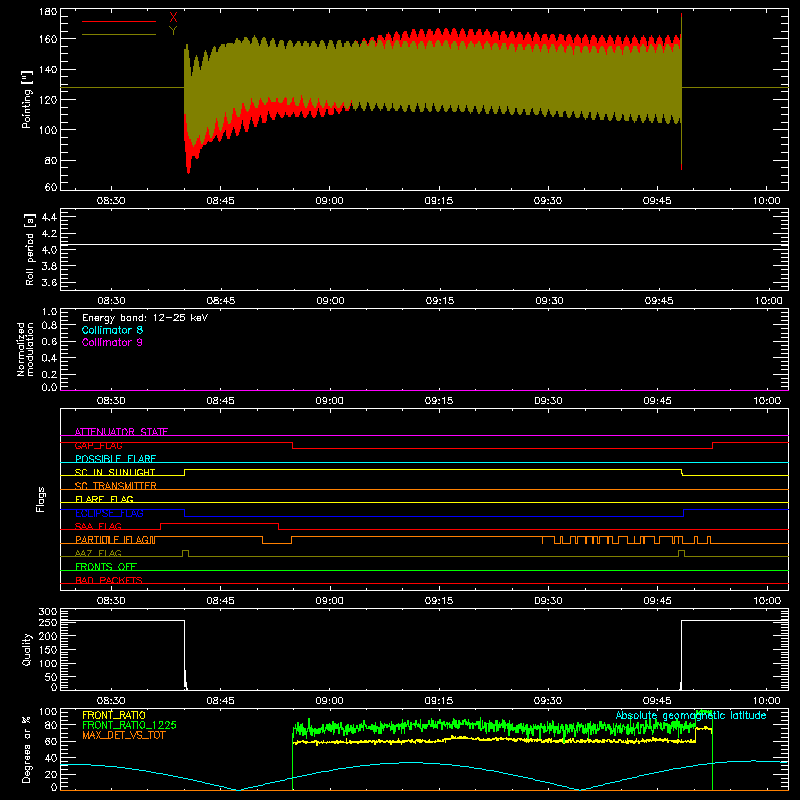Select the POSSIBLE_FLARE flag label

click(115, 459)
